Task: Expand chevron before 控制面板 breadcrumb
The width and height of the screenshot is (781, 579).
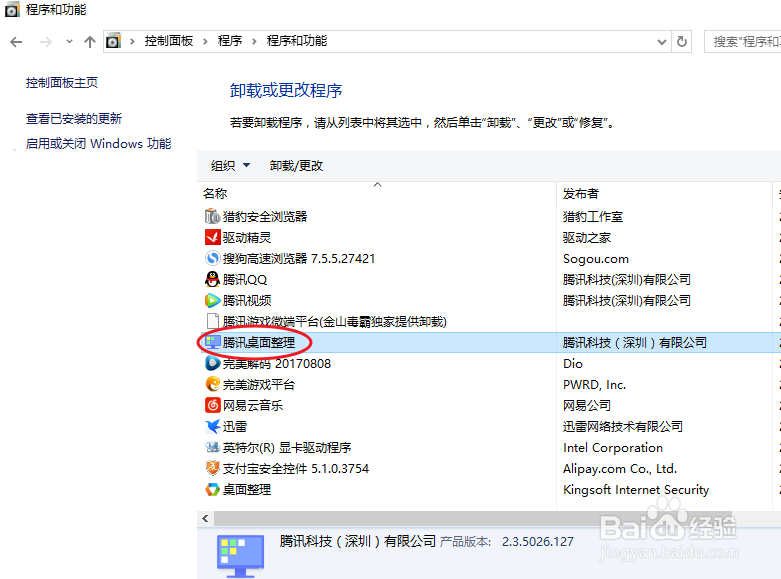Action: 132,41
